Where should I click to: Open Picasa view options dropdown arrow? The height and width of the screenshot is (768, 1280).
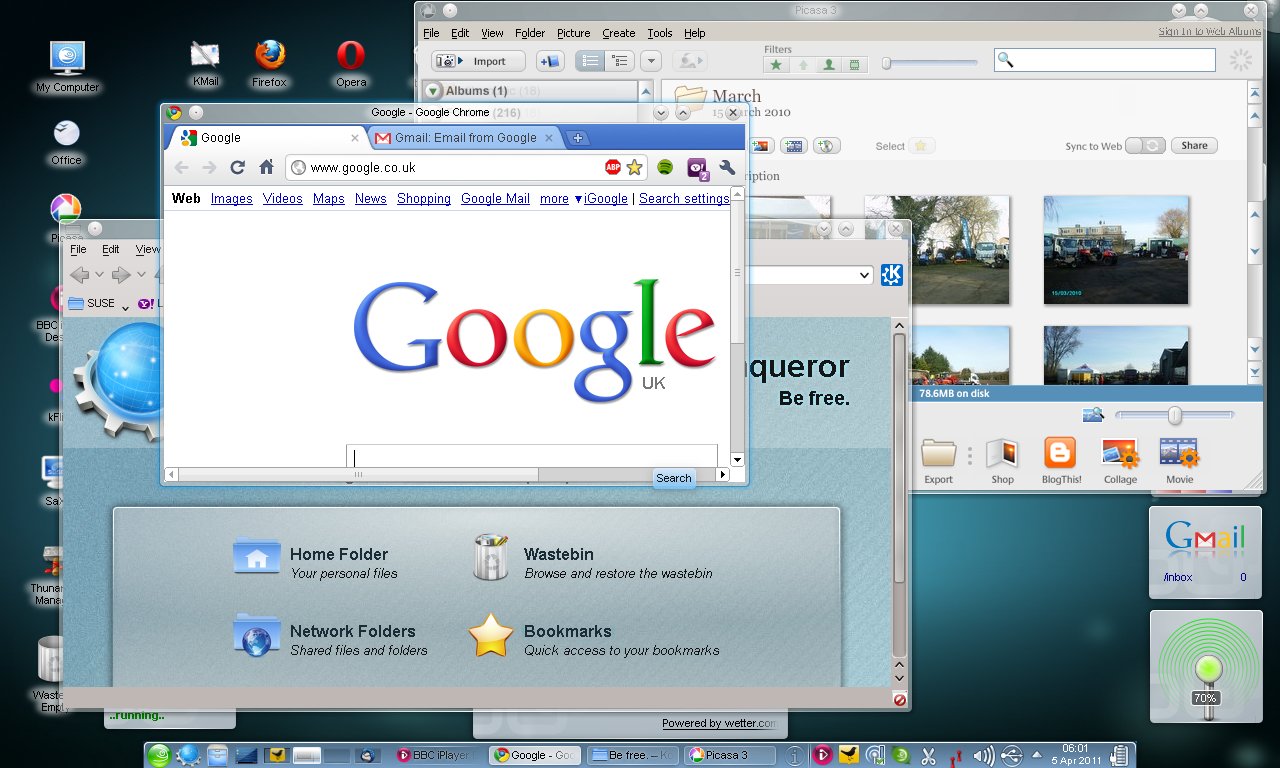651,61
